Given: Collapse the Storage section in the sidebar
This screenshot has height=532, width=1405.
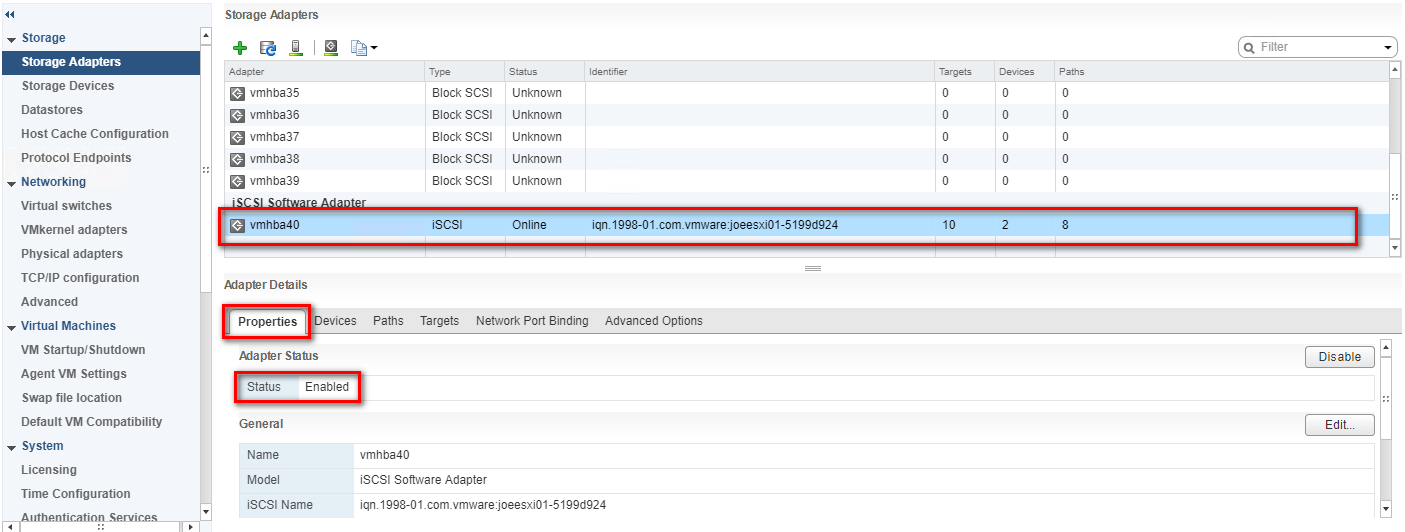Looking at the screenshot, I should [x=11, y=39].
